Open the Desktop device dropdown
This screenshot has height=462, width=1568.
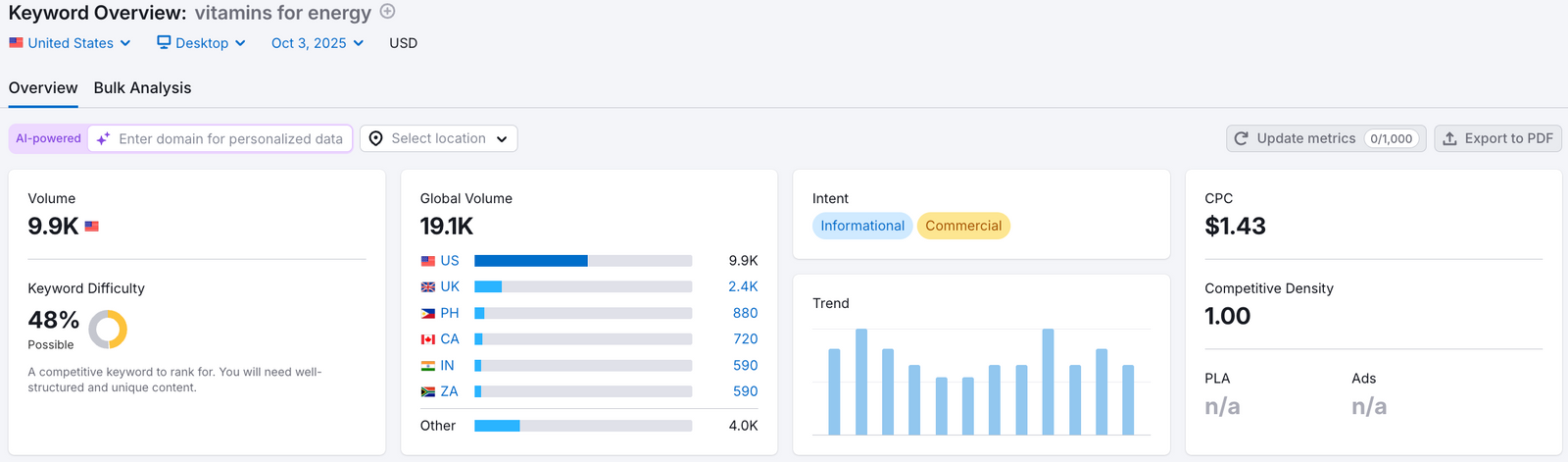pyautogui.click(x=201, y=43)
